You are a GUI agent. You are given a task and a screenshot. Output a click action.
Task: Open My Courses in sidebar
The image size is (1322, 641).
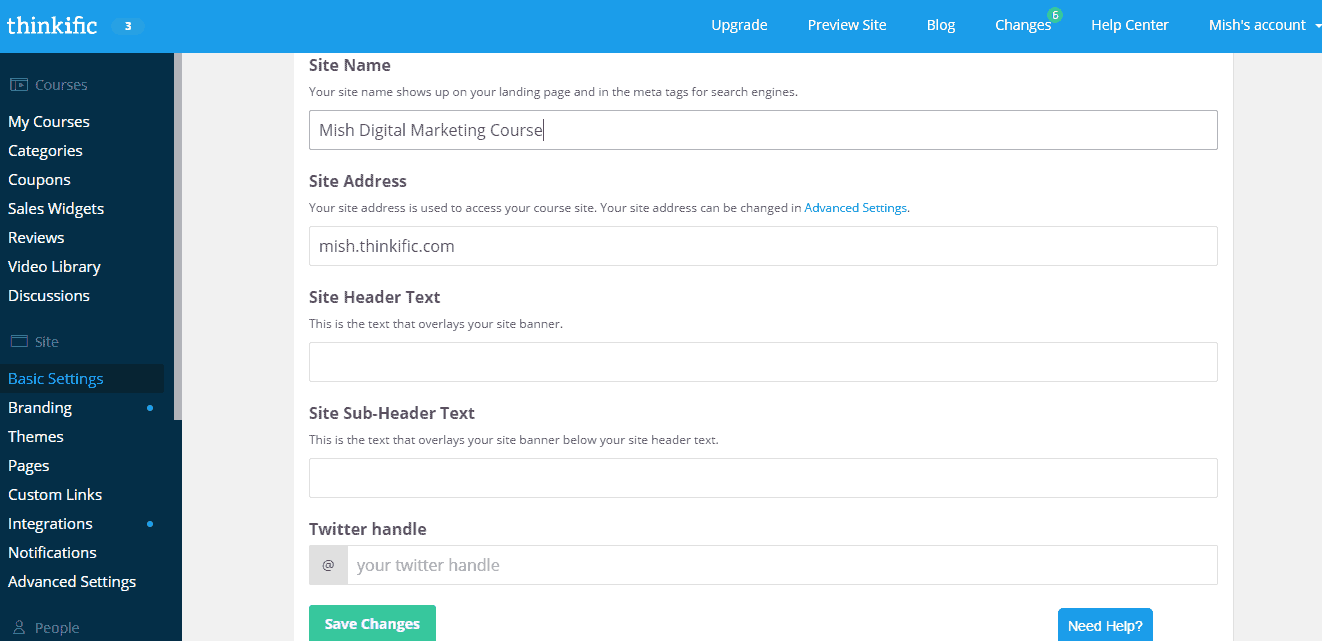tap(49, 122)
